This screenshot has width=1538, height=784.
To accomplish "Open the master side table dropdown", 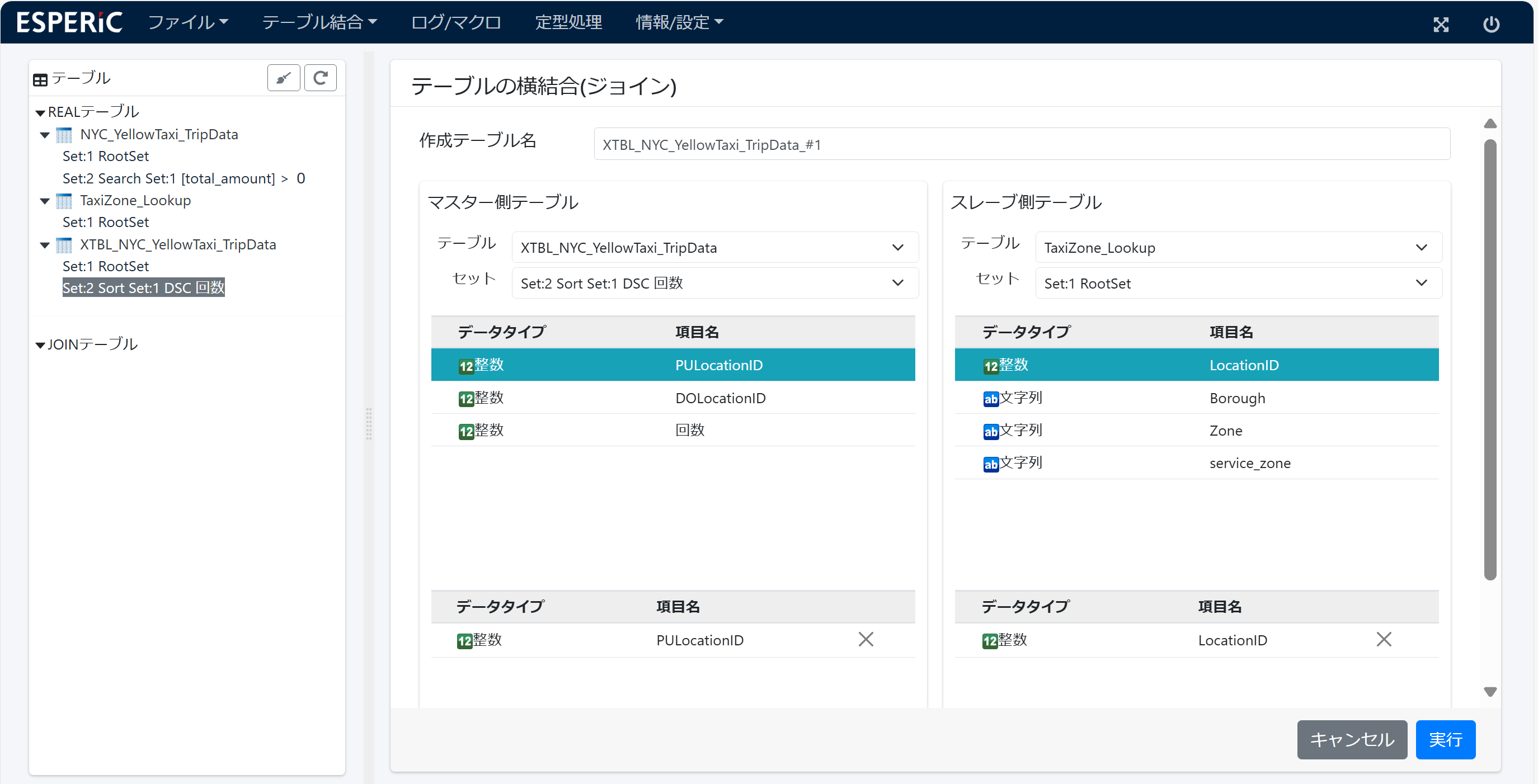I will 714,248.
